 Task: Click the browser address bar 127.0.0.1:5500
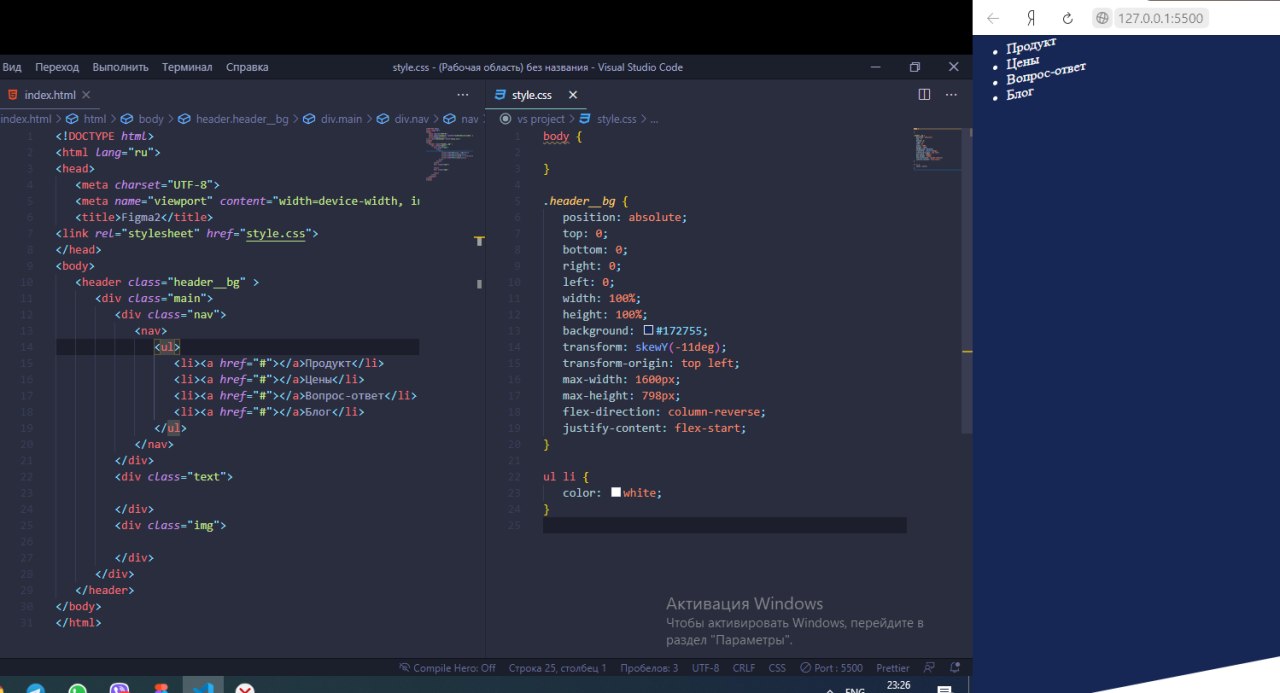(1160, 18)
